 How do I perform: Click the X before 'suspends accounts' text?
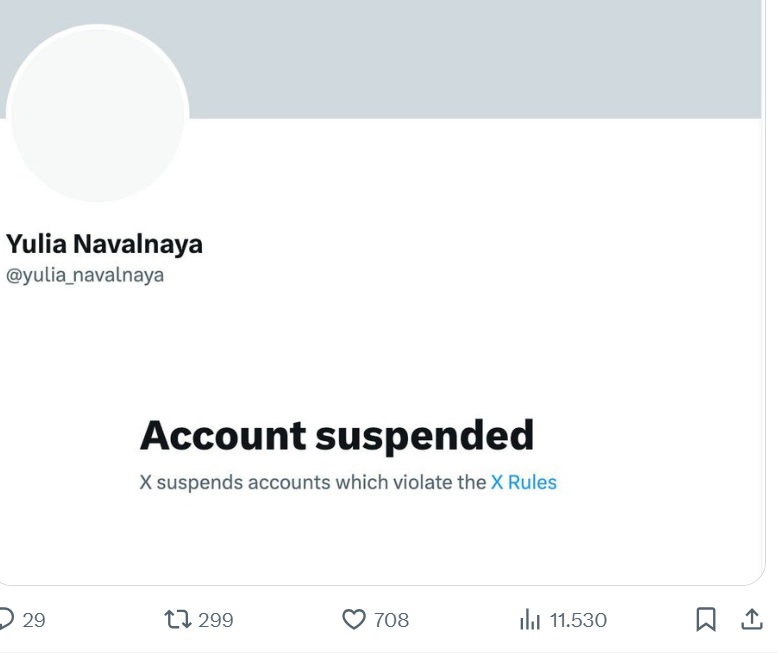[145, 482]
